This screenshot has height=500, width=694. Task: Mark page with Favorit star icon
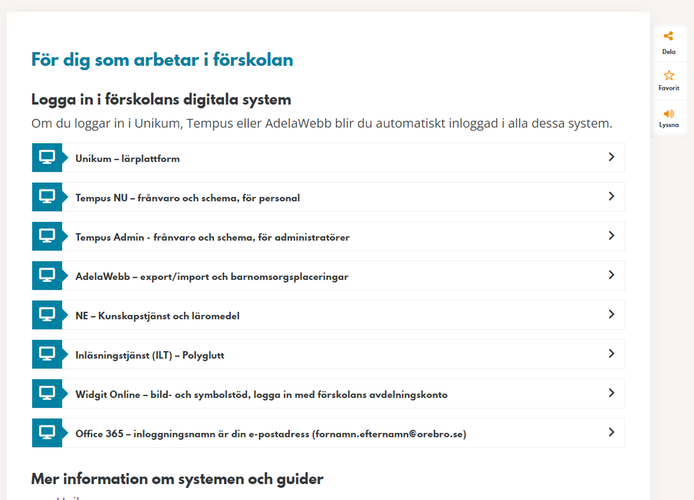pyautogui.click(x=669, y=75)
